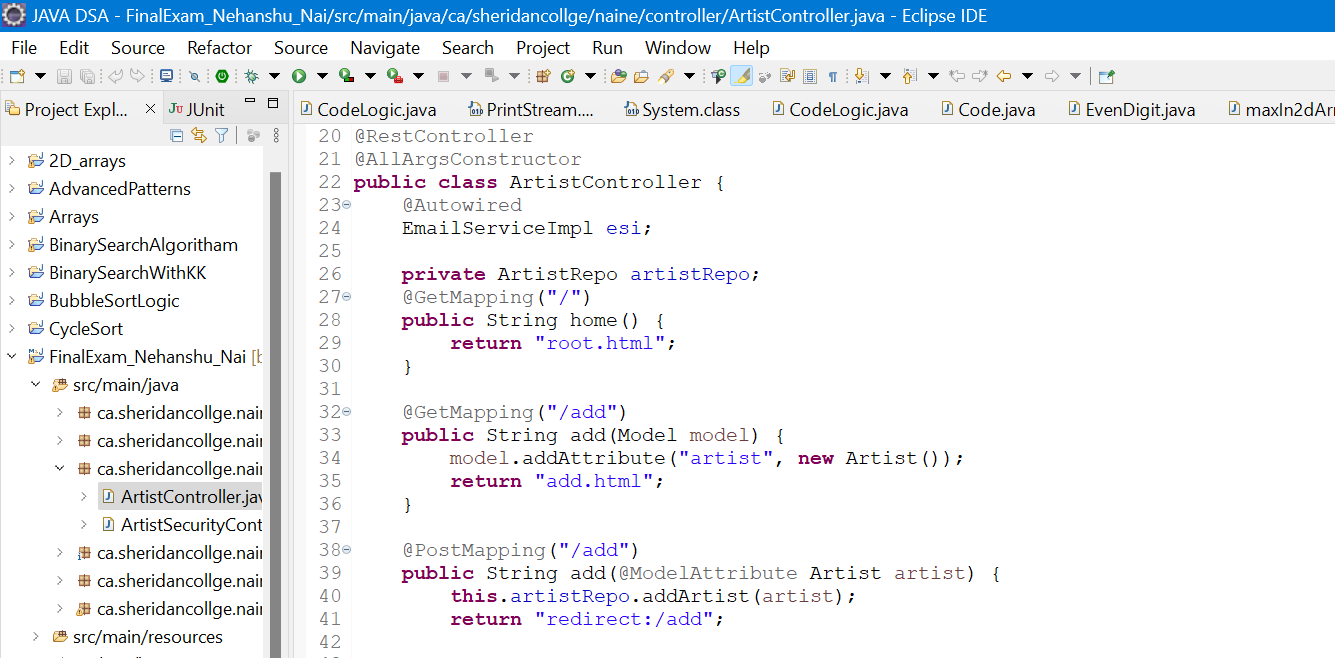The width and height of the screenshot is (1335, 658).
Task: Open the Refactor menu
Action: point(219,48)
